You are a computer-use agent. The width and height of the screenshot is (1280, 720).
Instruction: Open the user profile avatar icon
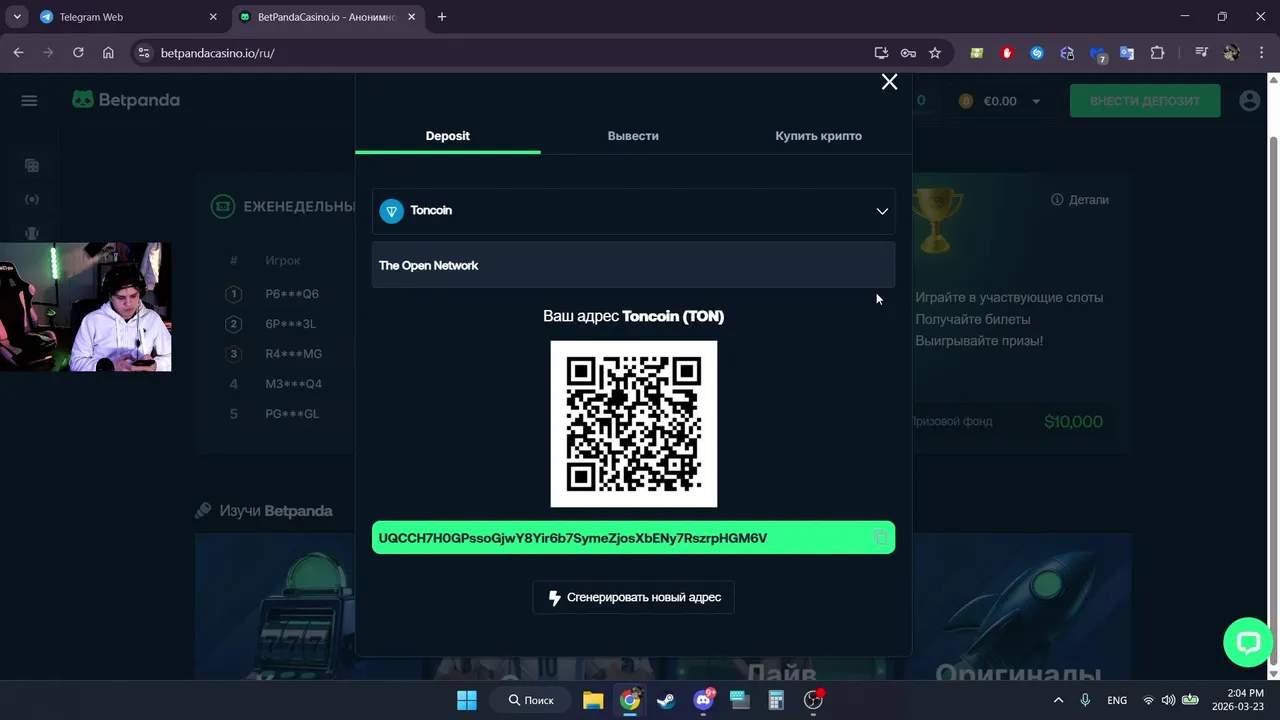[x=1249, y=101]
